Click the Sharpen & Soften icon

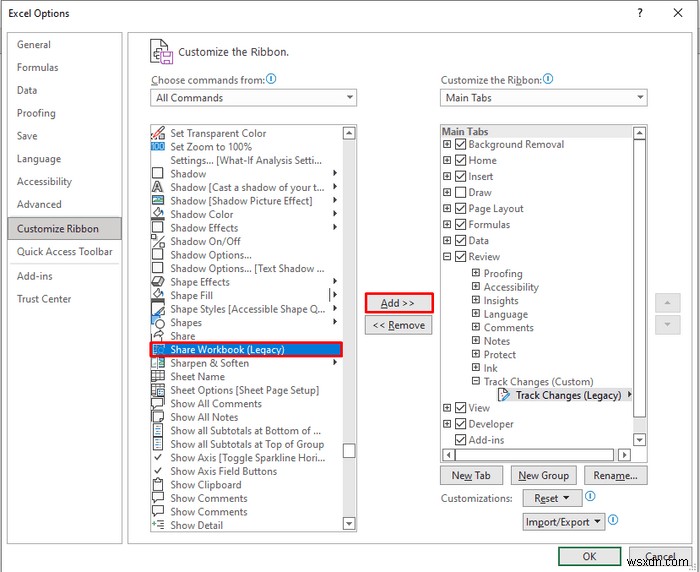[x=158, y=363]
